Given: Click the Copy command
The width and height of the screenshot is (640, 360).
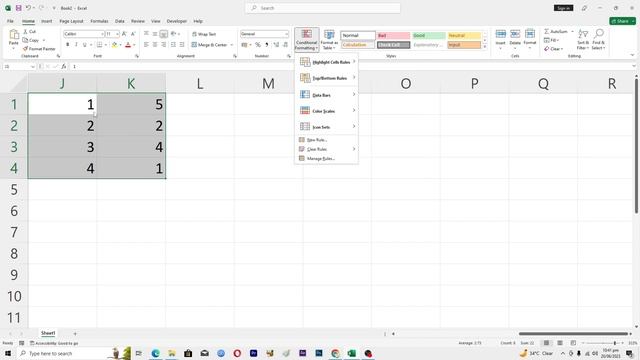Looking at the screenshot, I should coord(31,40).
